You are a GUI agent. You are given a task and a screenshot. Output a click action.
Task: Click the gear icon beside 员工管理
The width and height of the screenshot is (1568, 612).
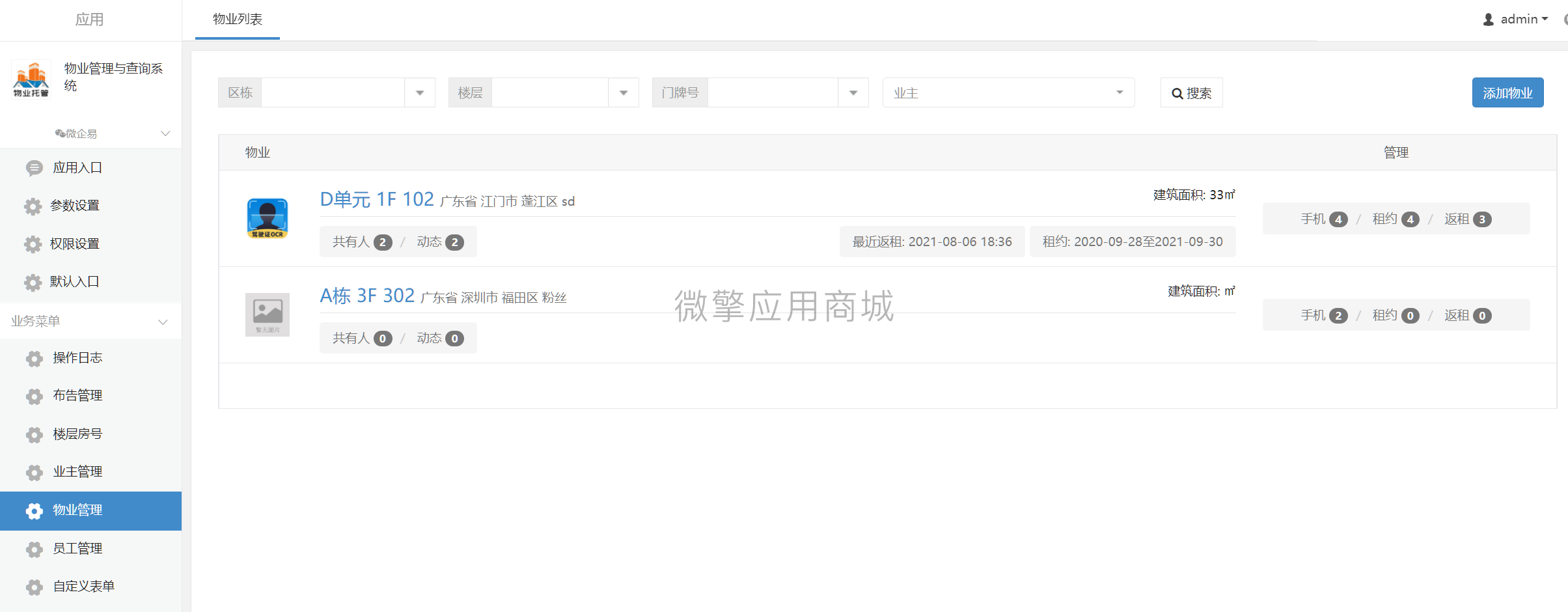click(x=34, y=549)
